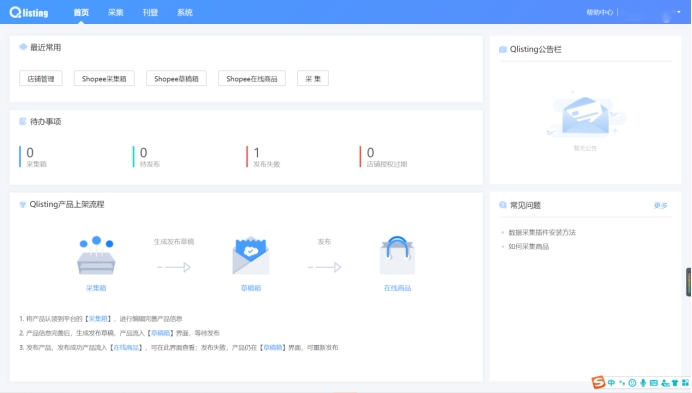Open 数据采集插件安装方法 FAQ
Viewport: 692px width, 393px height.
tap(542, 232)
